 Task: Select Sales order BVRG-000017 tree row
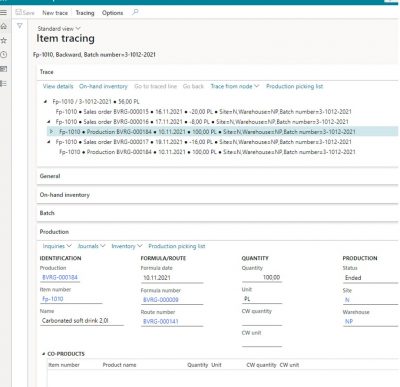[x=203, y=142]
